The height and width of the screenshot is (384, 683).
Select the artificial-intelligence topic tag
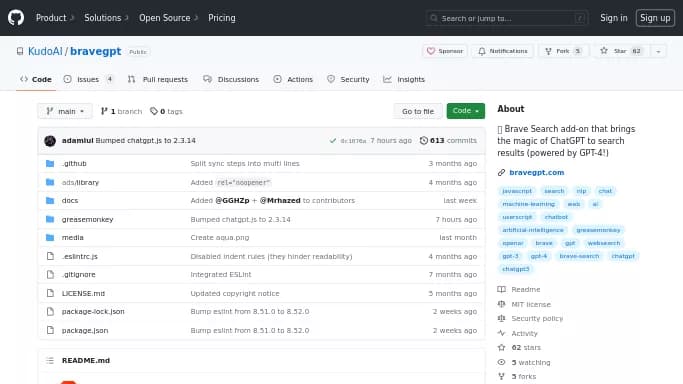[533, 230]
